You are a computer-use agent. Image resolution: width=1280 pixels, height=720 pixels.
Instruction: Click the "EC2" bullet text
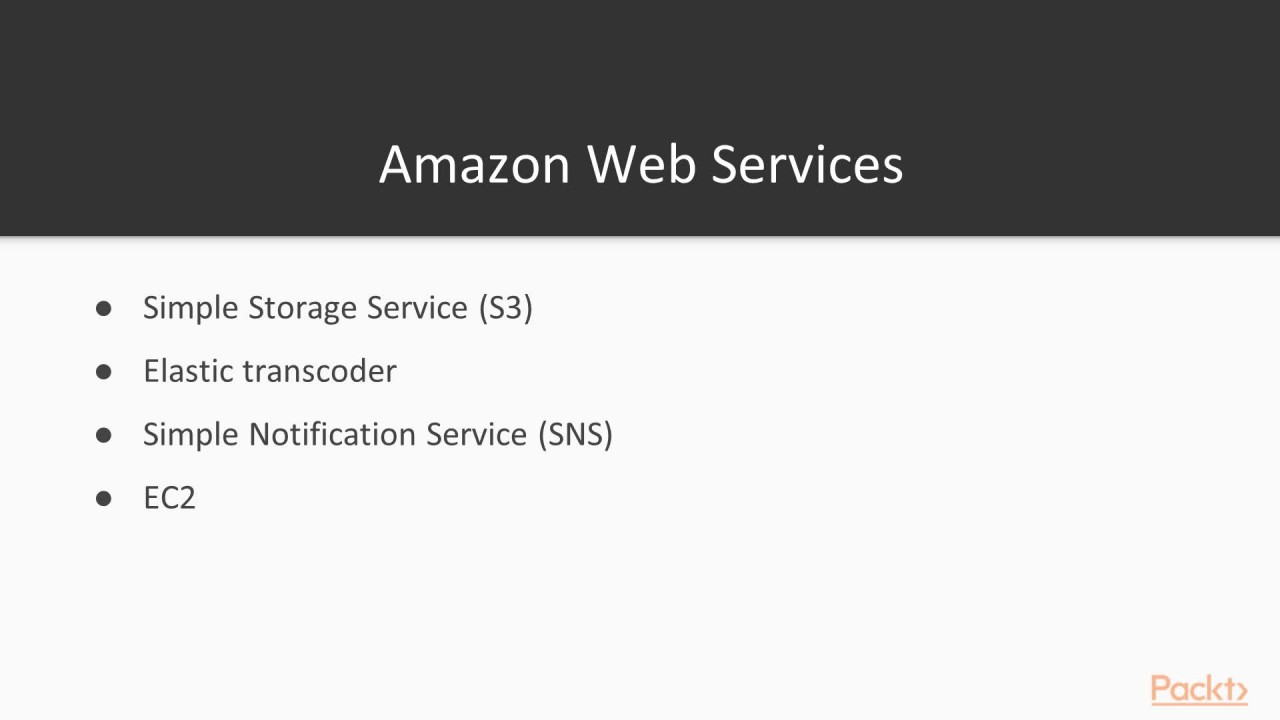[169, 498]
